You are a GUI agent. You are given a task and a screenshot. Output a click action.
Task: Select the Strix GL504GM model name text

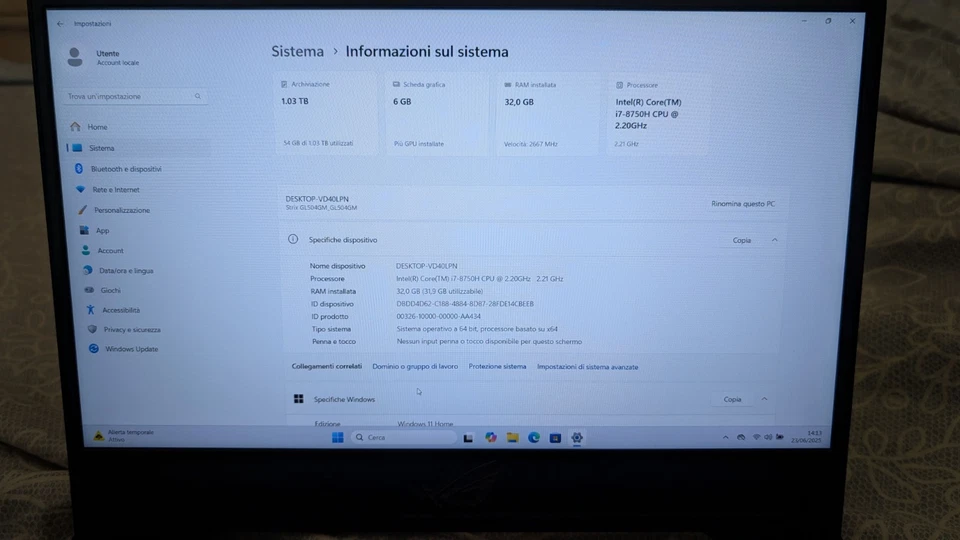(321, 208)
